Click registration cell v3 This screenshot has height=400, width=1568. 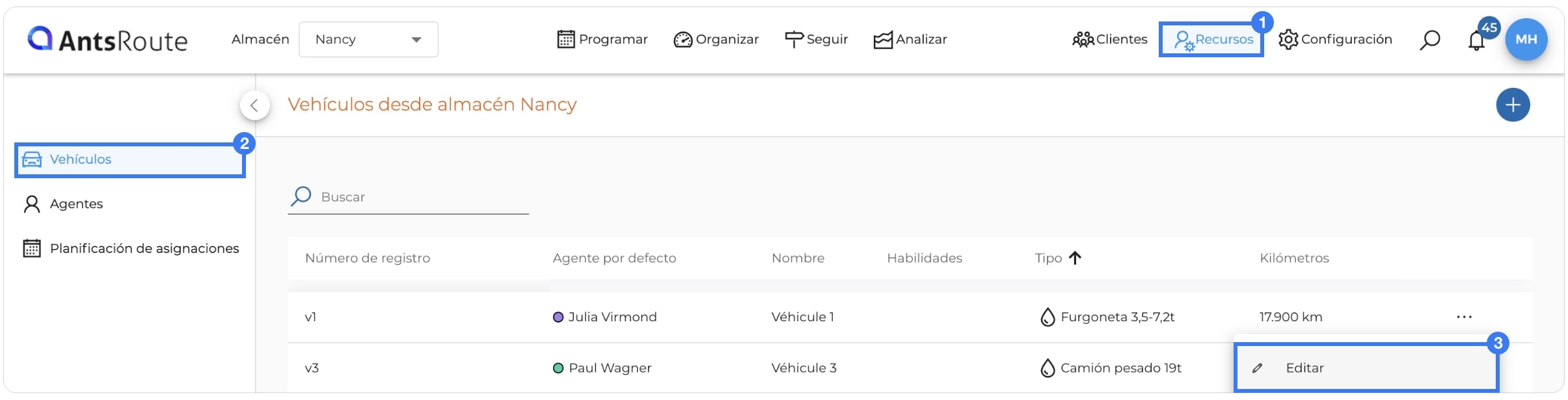point(312,368)
